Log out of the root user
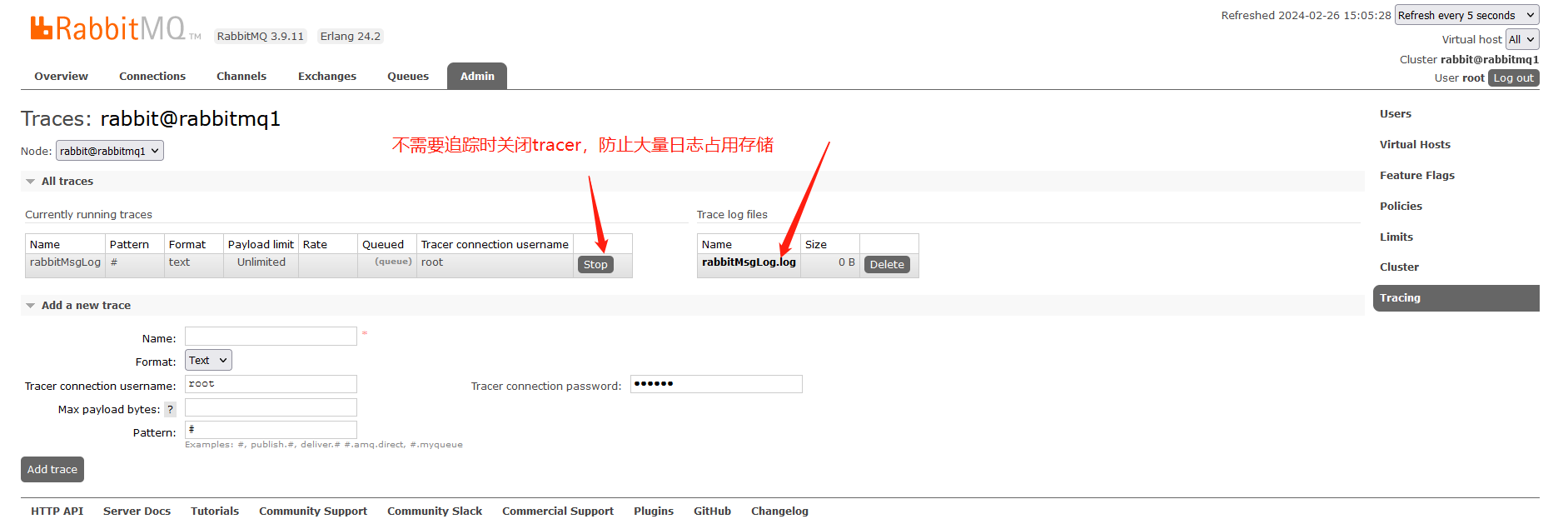 pyautogui.click(x=1513, y=77)
